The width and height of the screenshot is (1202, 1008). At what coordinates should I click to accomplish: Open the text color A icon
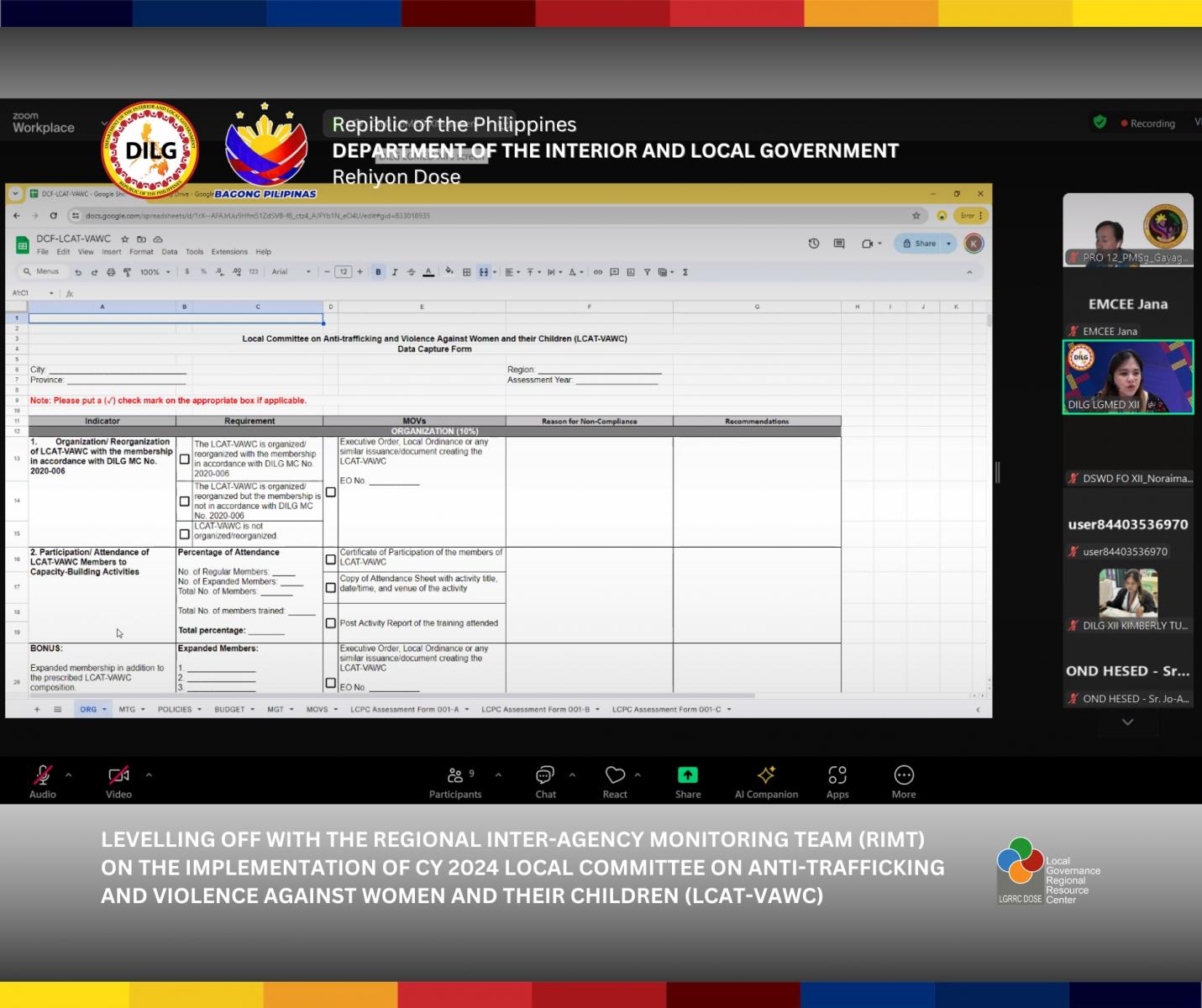point(428,272)
